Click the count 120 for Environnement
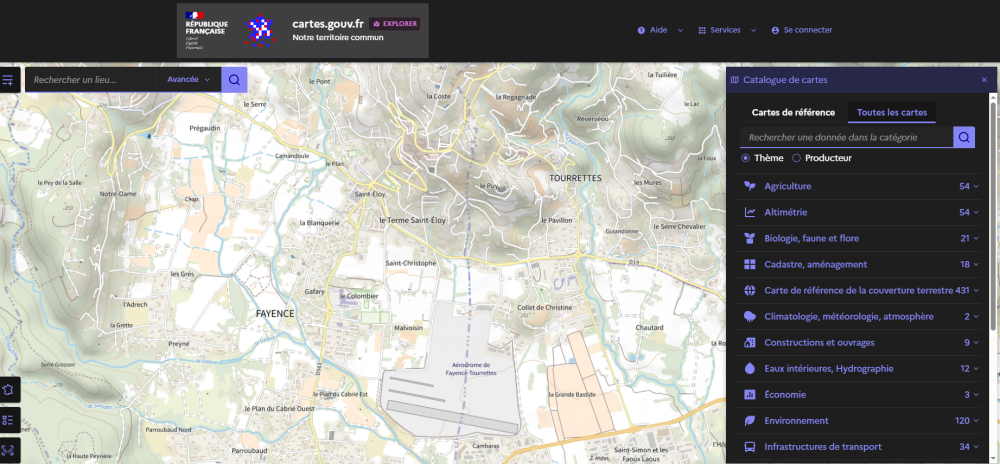The image size is (1000, 464). pyautogui.click(x=963, y=421)
